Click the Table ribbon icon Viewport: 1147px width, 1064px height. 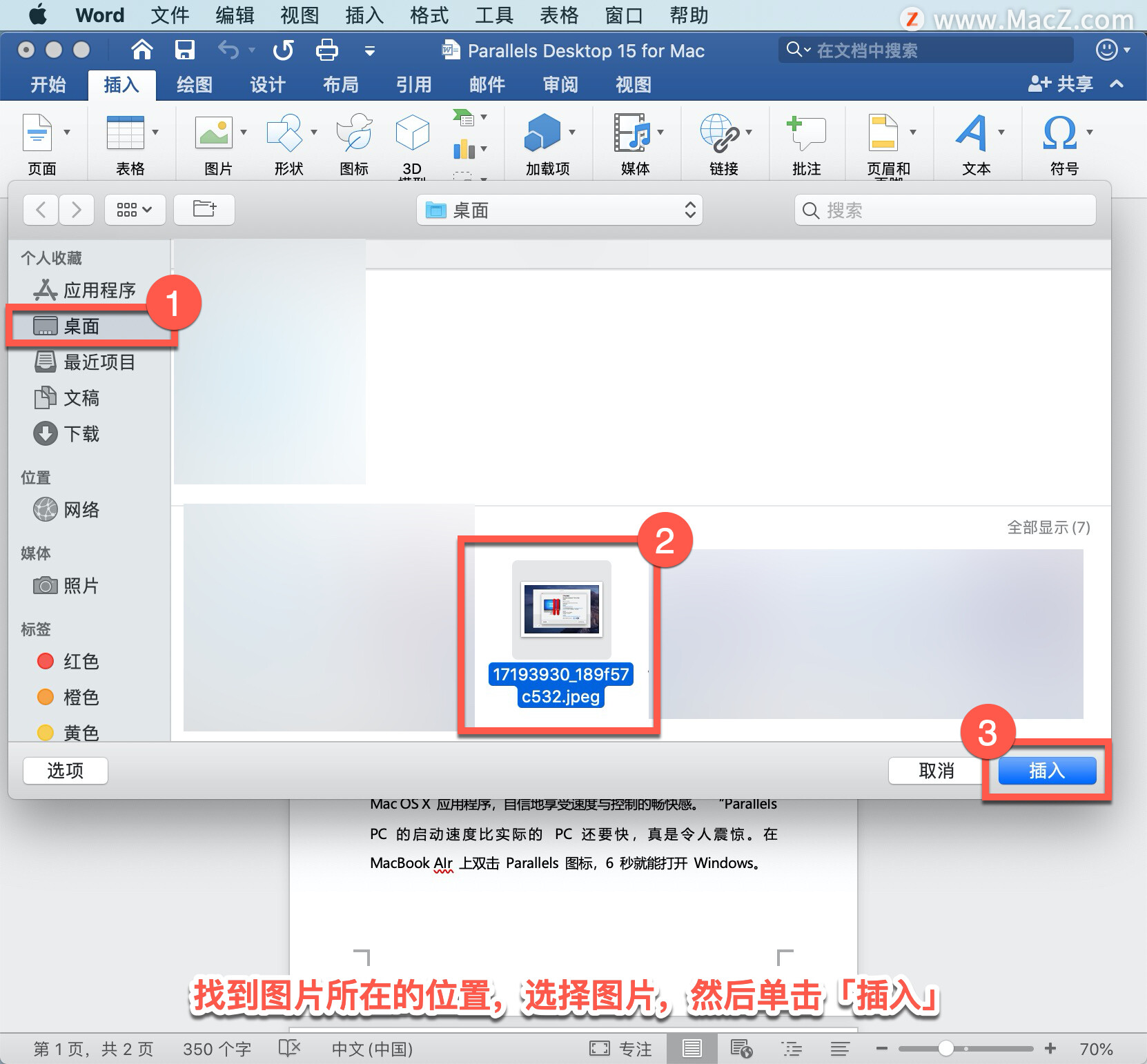125,132
